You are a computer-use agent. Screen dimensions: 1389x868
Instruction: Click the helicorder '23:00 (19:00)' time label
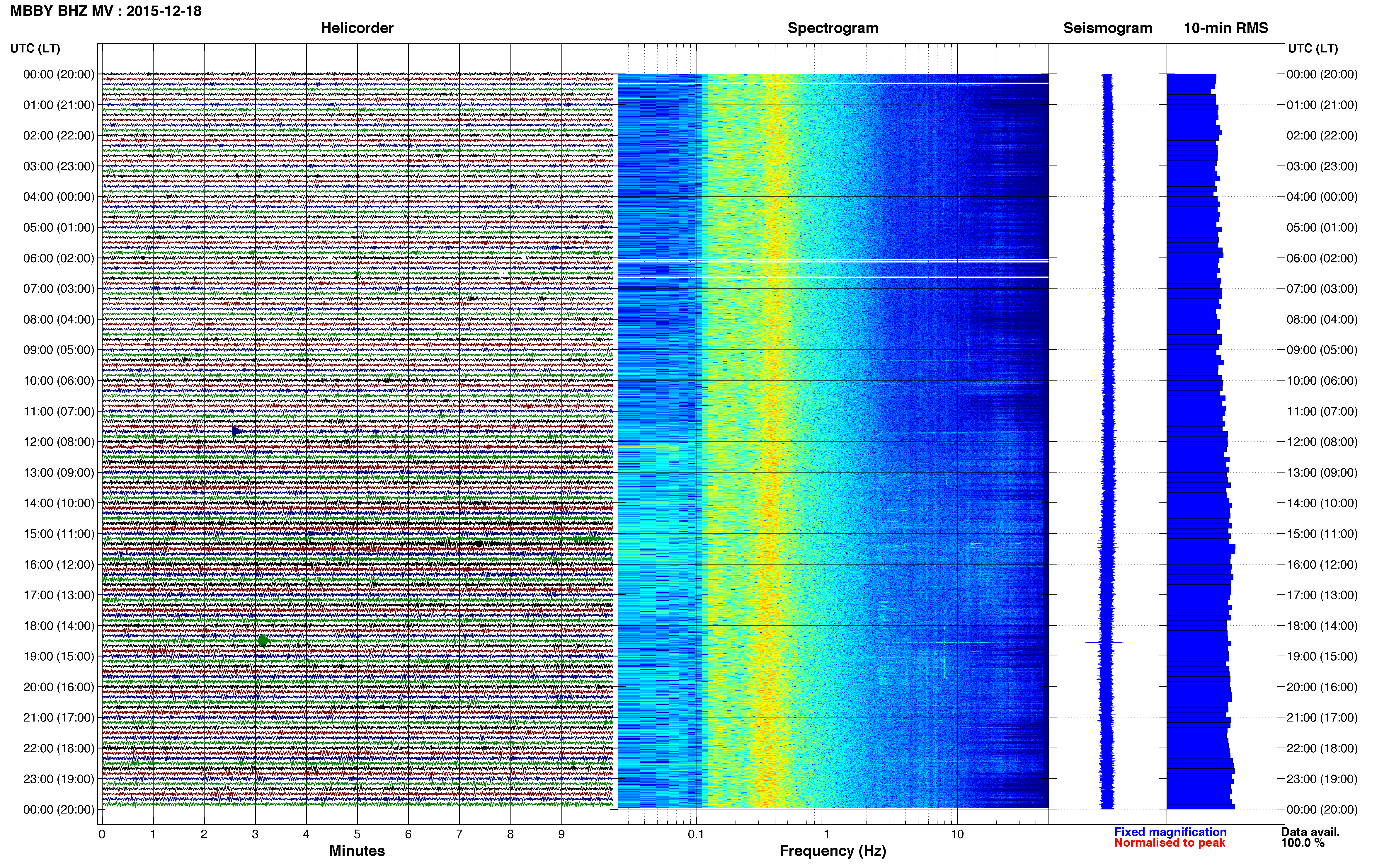pyautogui.click(x=59, y=779)
